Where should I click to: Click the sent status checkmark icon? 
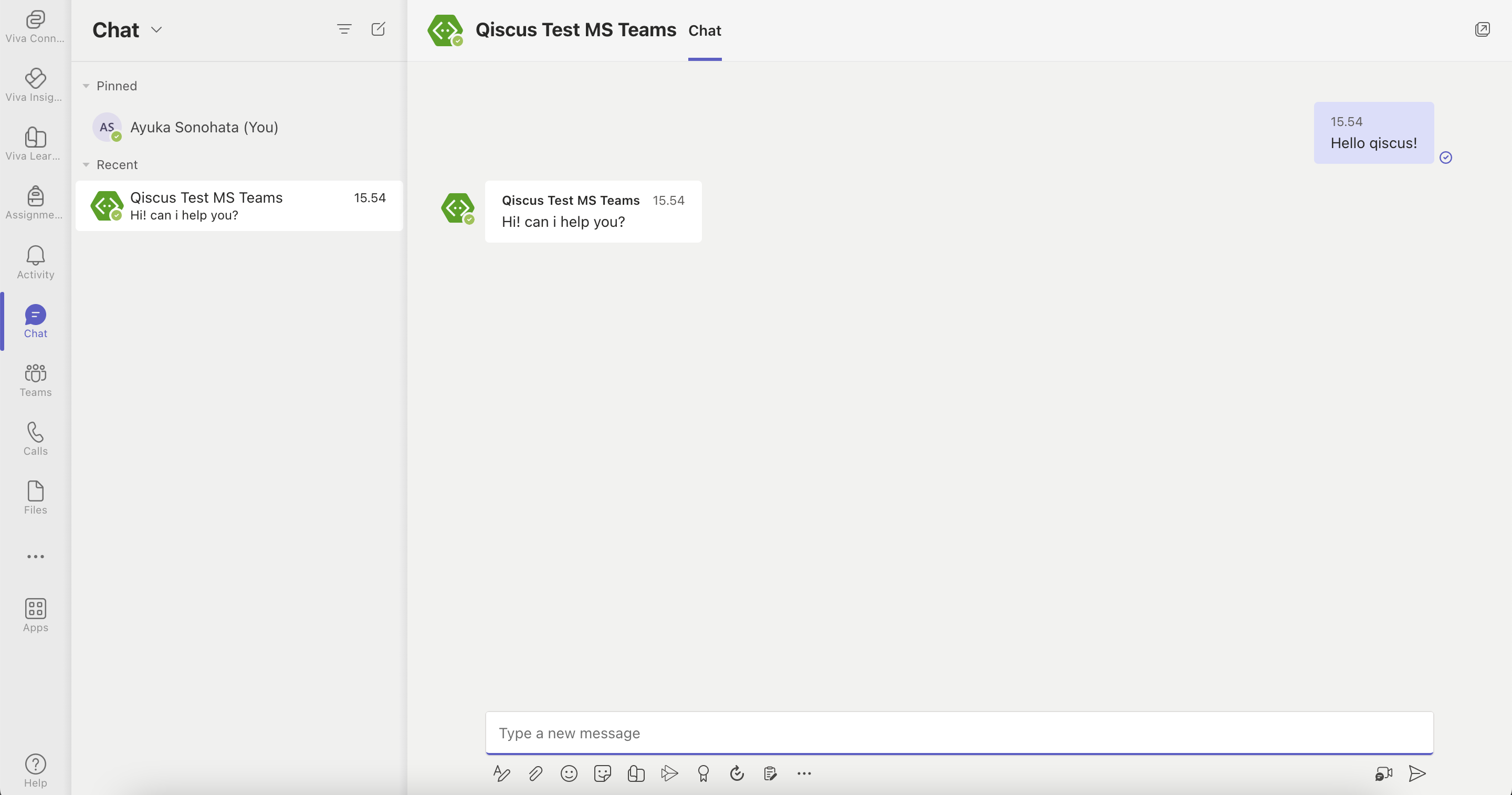tap(1446, 157)
